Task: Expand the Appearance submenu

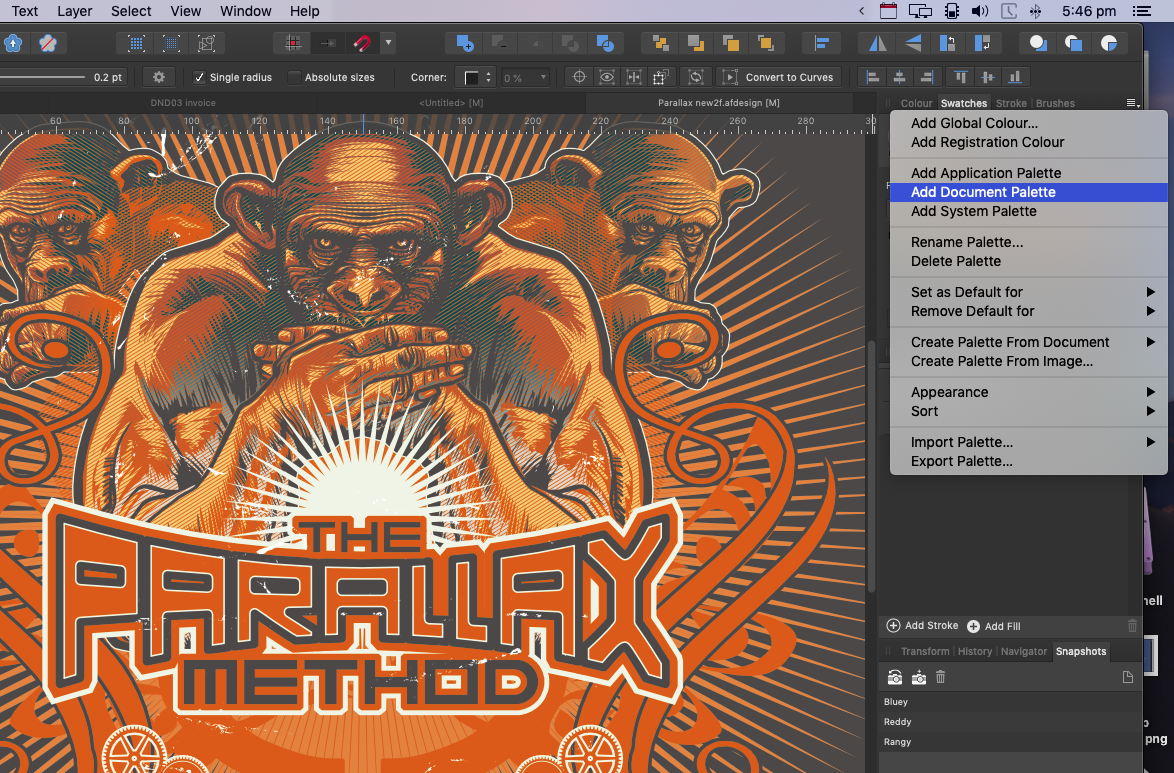Action: pyautogui.click(x=1029, y=392)
